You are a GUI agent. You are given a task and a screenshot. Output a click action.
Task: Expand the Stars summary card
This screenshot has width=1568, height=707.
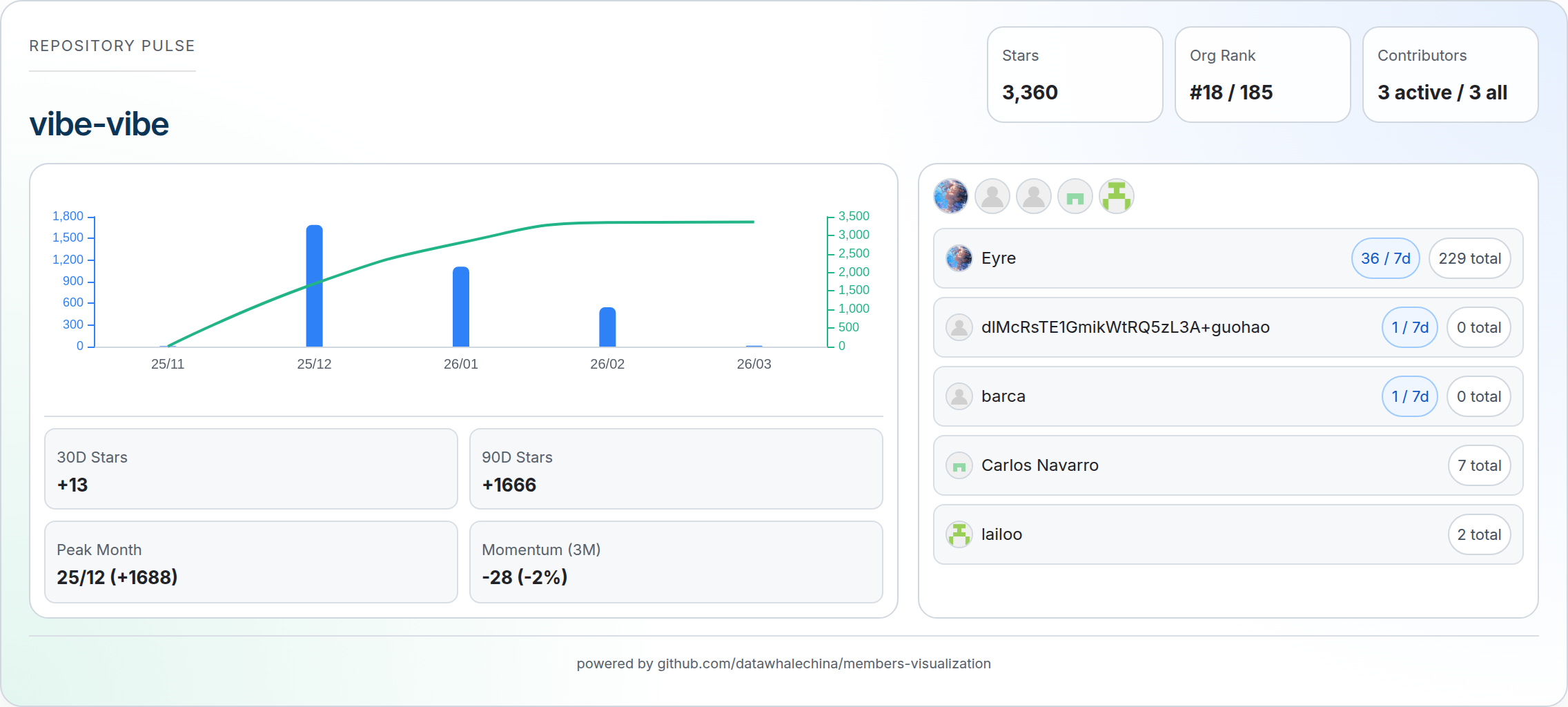(1075, 75)
